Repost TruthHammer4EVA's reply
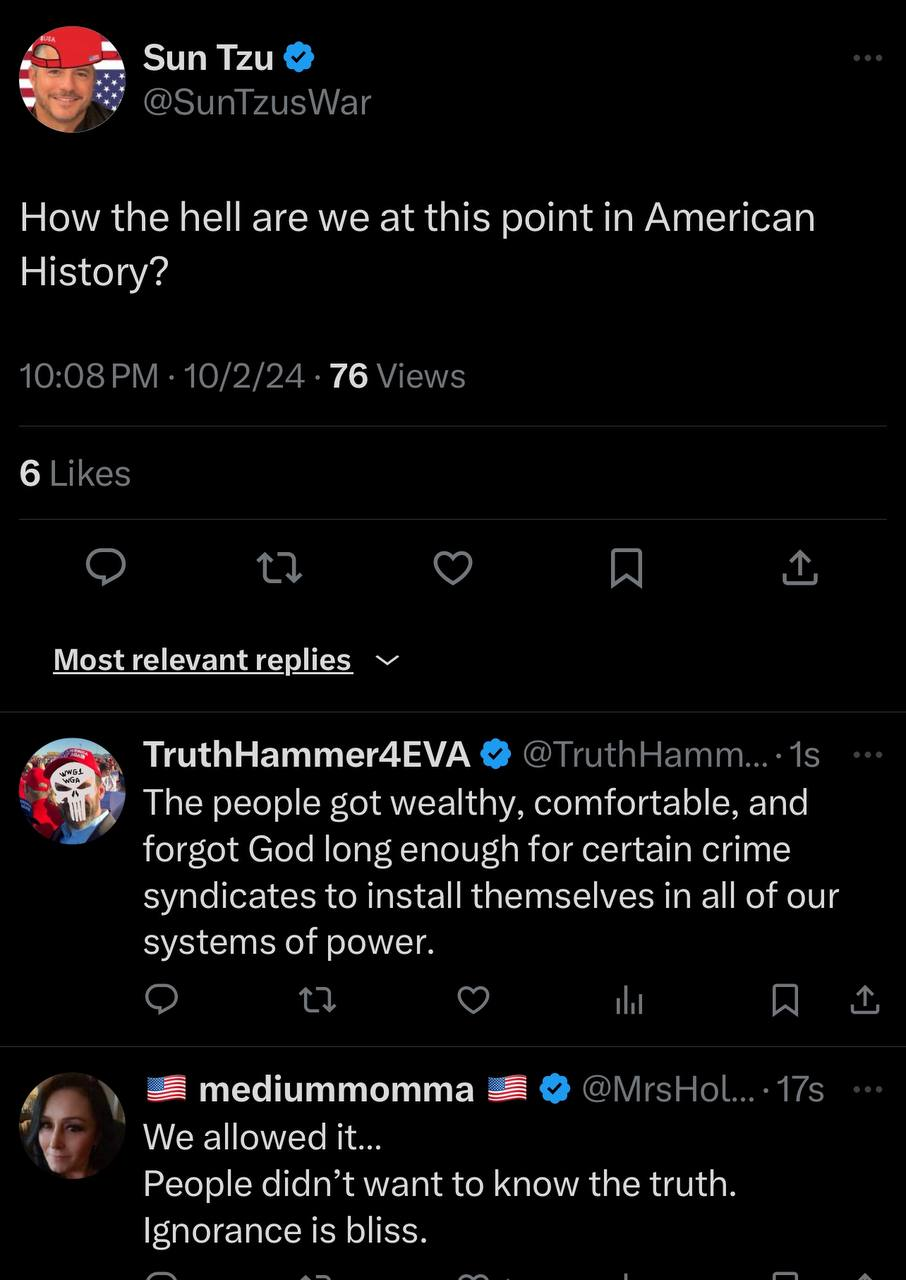906x1280 pixels. click(317, 999)
